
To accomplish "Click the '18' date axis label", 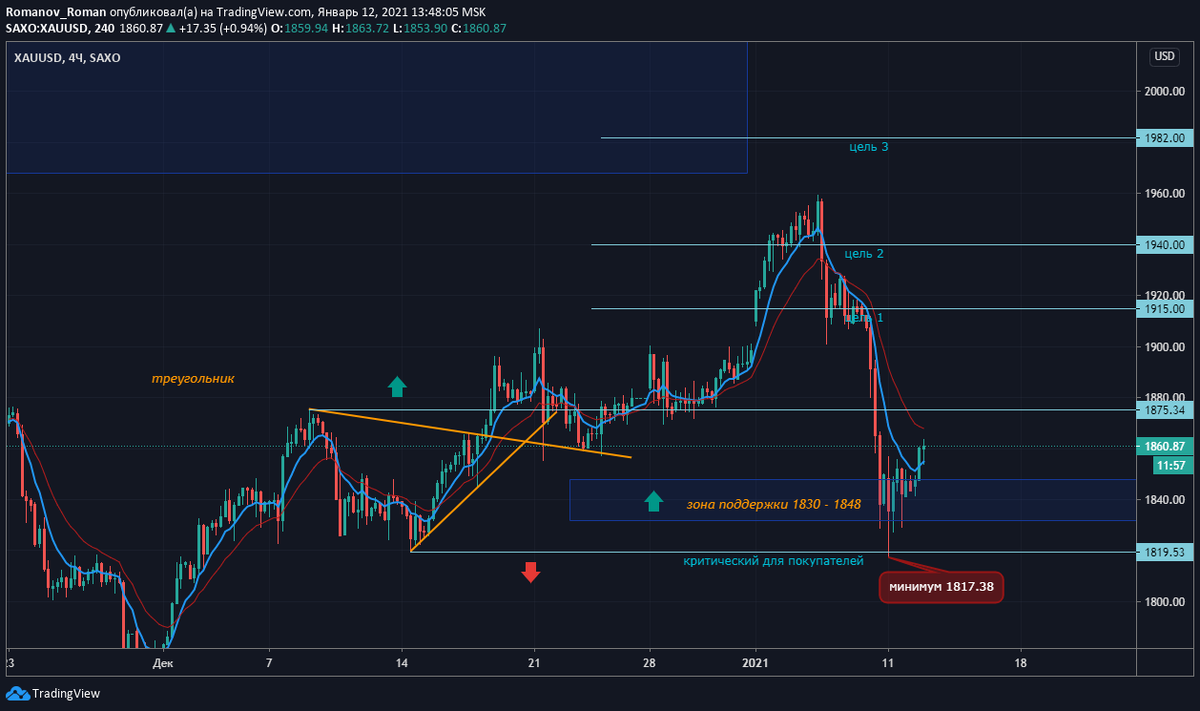I will [x=1020, y=663].
